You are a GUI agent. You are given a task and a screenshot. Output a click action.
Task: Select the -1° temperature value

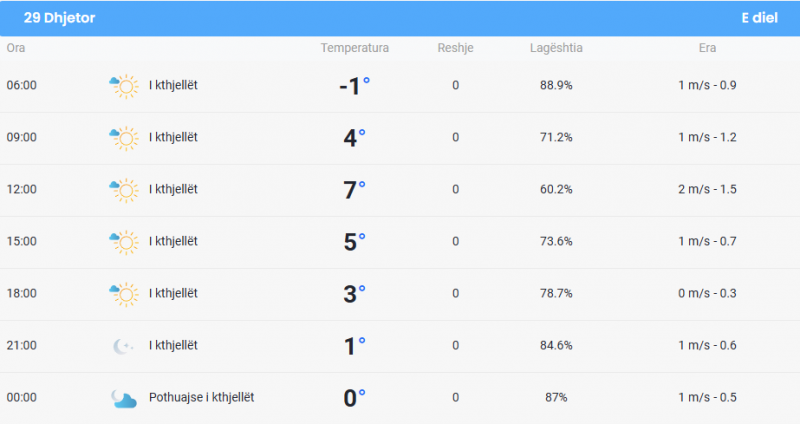point(355,86)
